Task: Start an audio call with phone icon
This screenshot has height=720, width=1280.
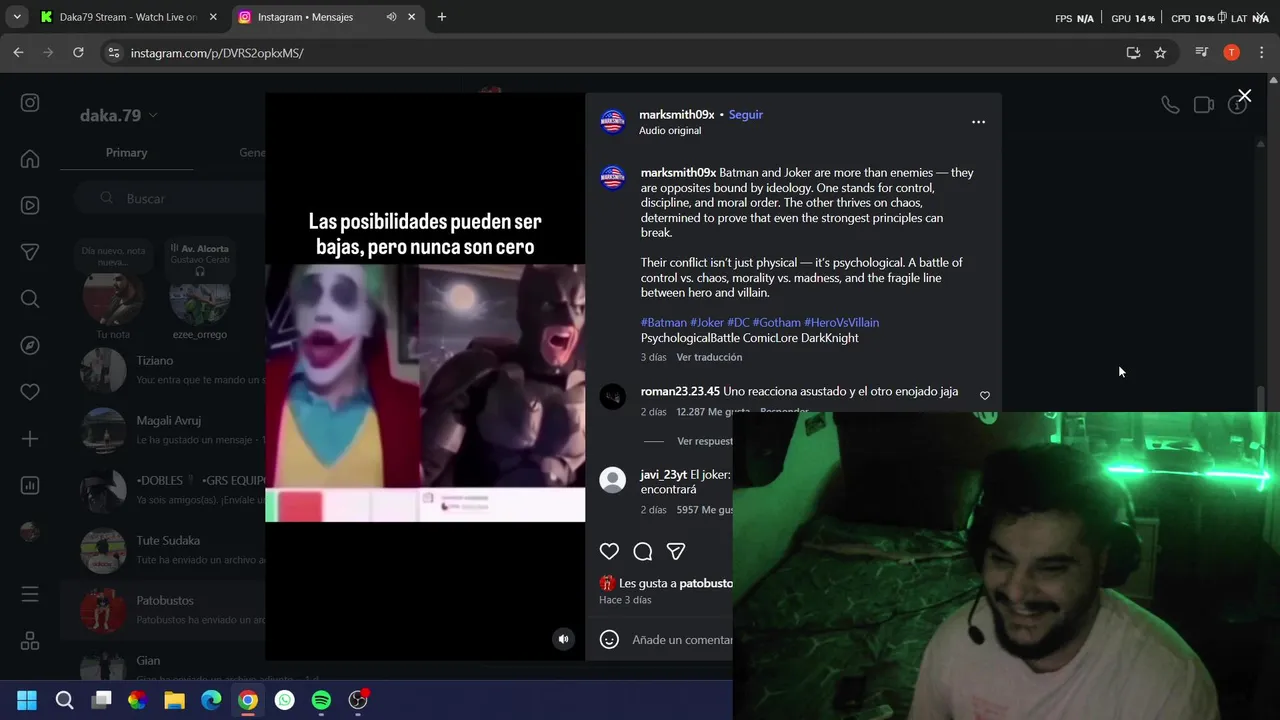Action: click(x=1170, y=104)
